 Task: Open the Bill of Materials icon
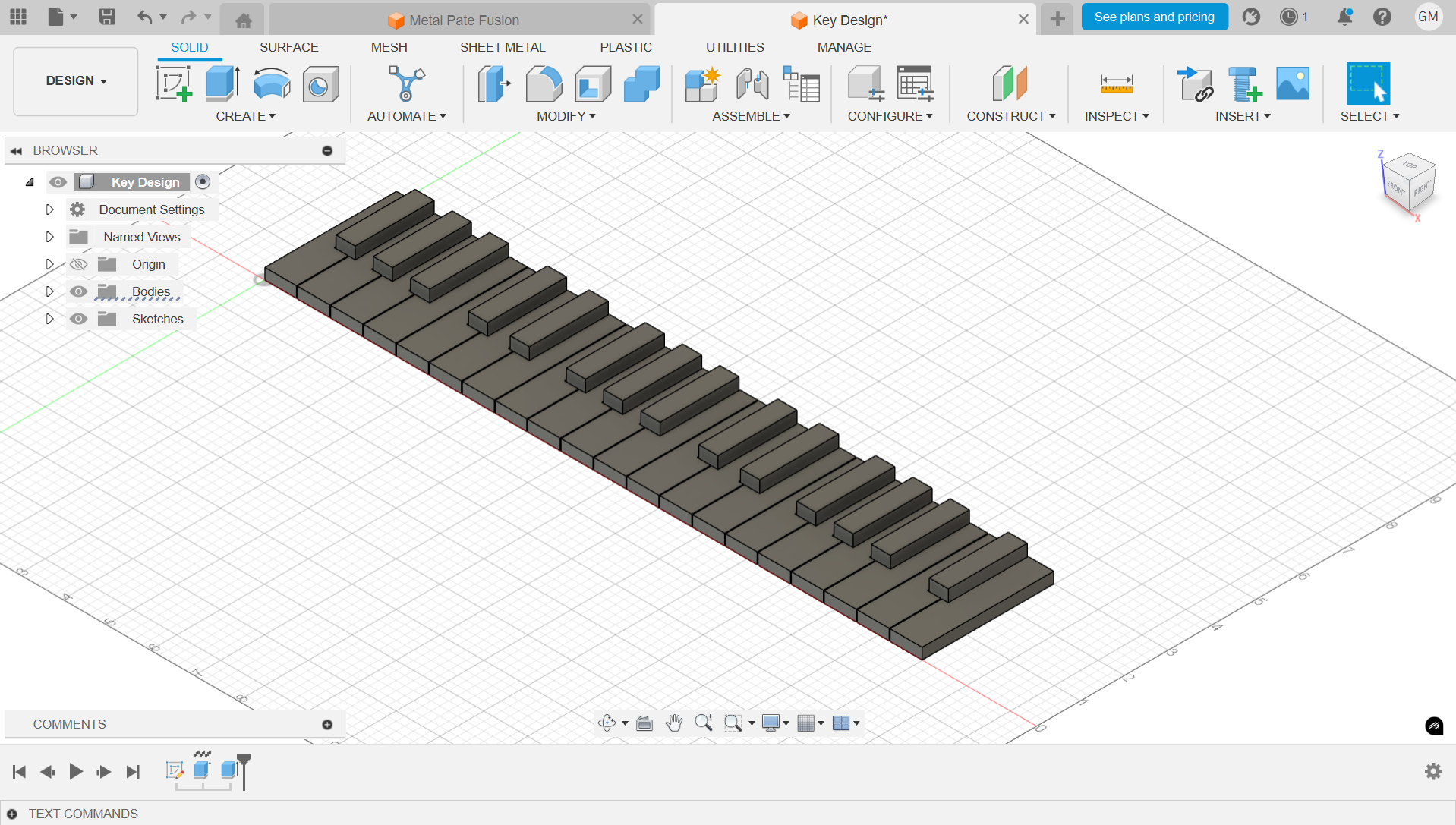click(x=801, y=83)
